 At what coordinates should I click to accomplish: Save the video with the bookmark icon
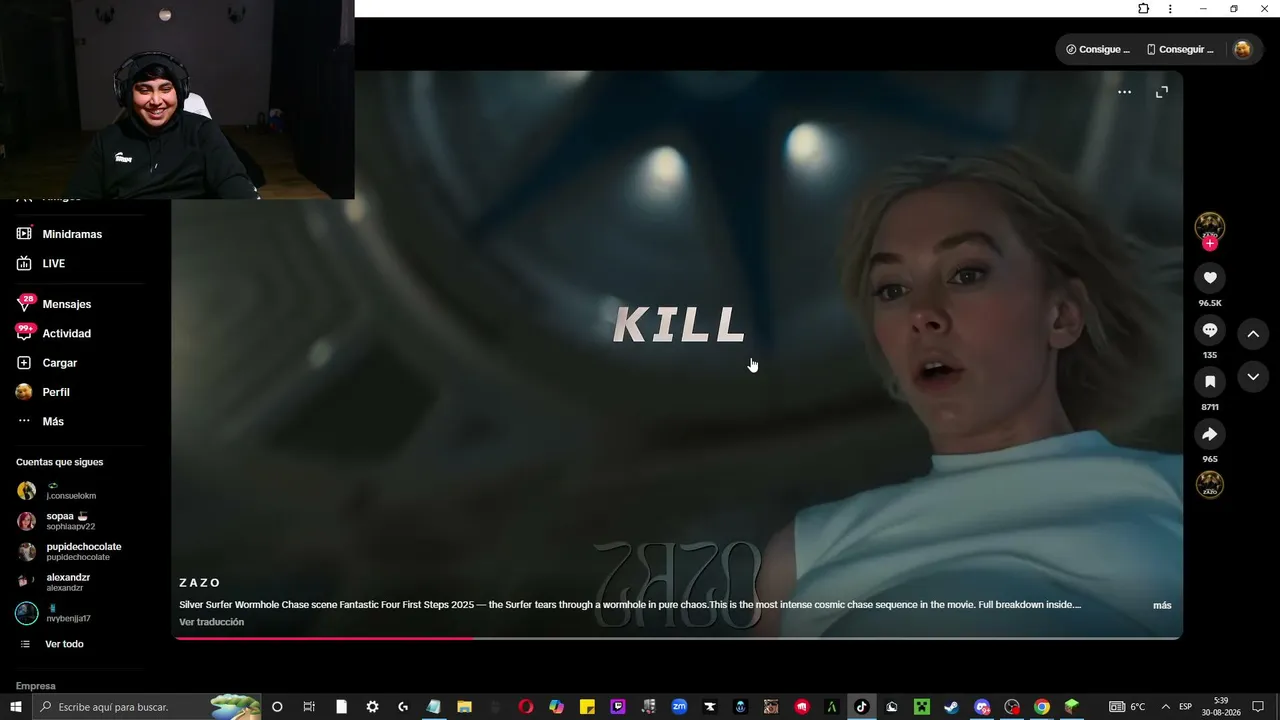click(1210, 382)
